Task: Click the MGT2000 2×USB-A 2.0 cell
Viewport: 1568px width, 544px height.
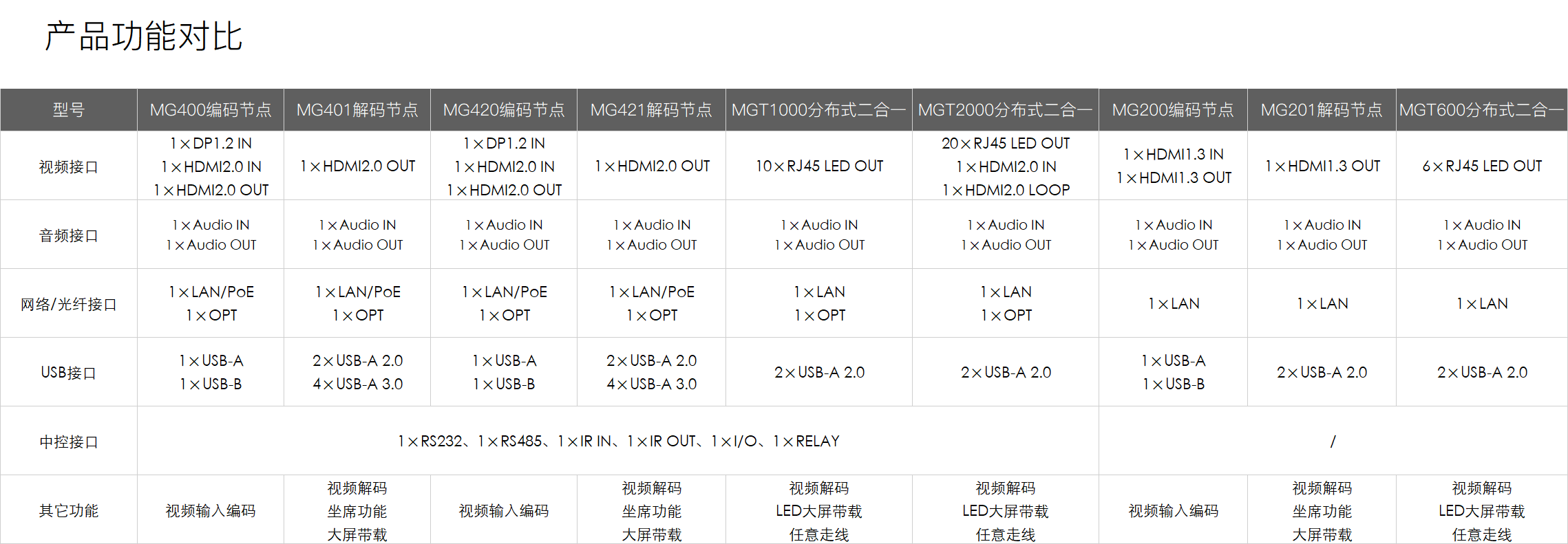Action: tap(1006, 372)
